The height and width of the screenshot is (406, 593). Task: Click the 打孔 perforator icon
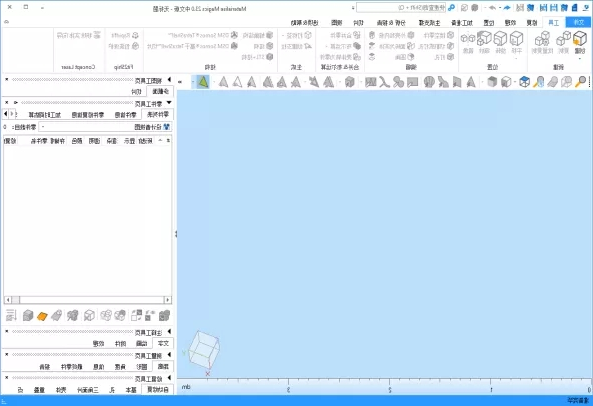pyautogui.click(x=450, y=57)
